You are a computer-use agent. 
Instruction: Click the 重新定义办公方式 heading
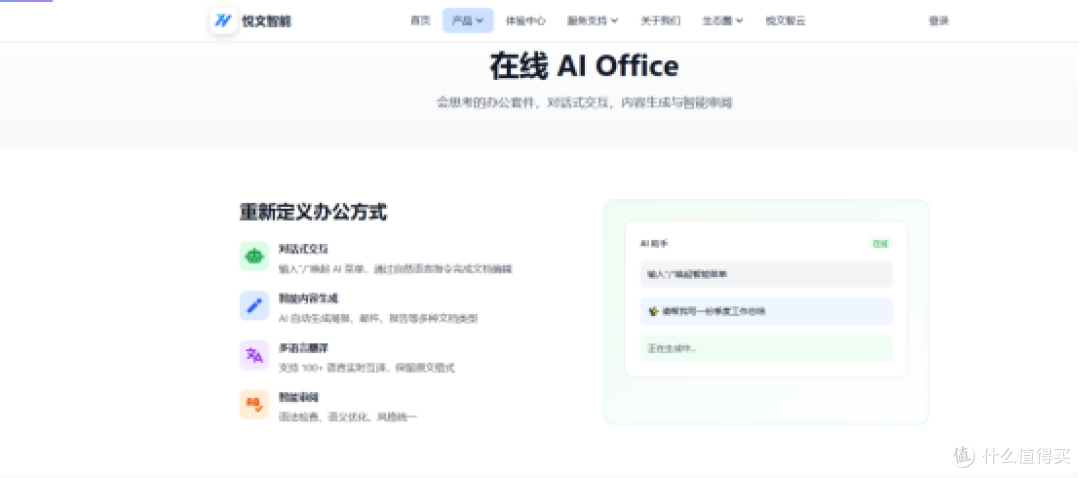(313, 212)
